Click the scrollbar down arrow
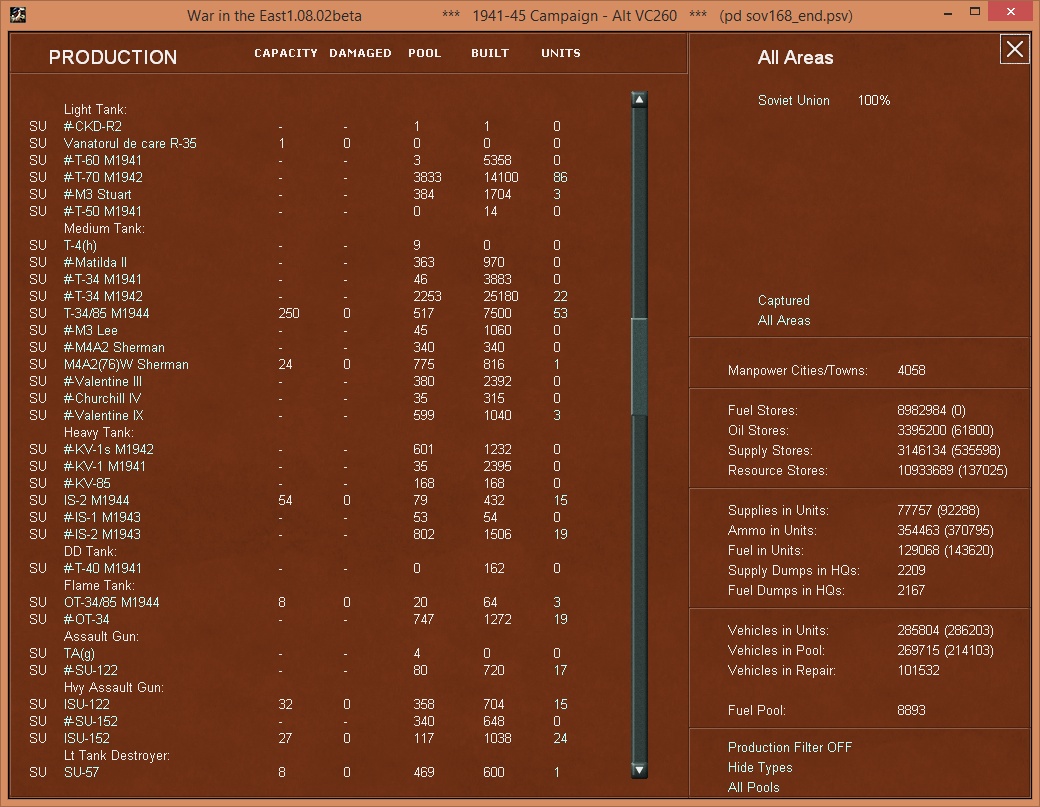This screenshot has width=1040, height=807. pos(638,771)
